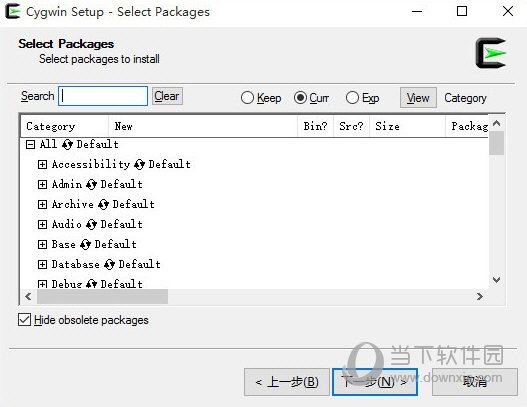
Task: Select the Audio tree label
Action: click(67, 224)
